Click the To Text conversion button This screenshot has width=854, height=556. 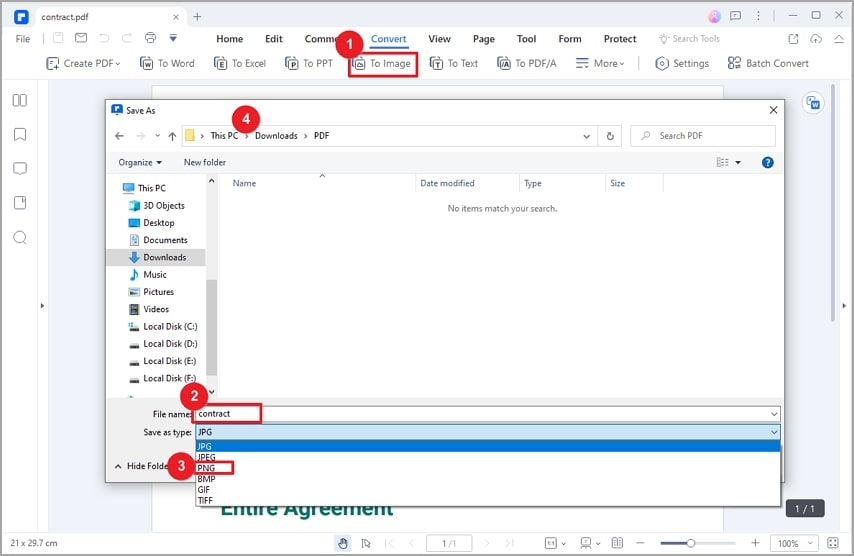[x=454, y=63]
